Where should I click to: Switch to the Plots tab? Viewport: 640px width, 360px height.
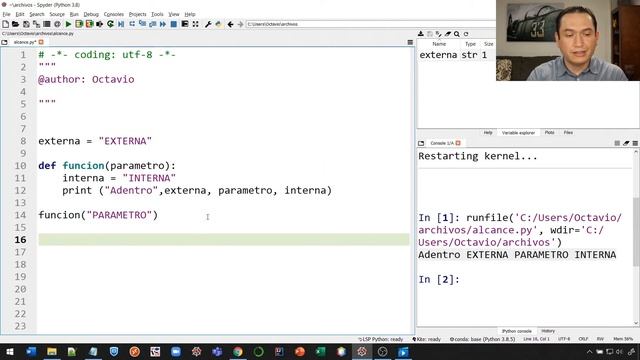tap(549, 133)
